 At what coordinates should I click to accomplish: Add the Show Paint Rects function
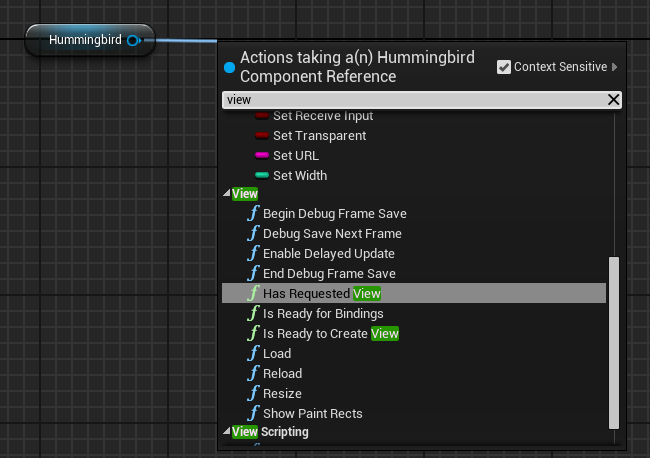coord(313,414)
